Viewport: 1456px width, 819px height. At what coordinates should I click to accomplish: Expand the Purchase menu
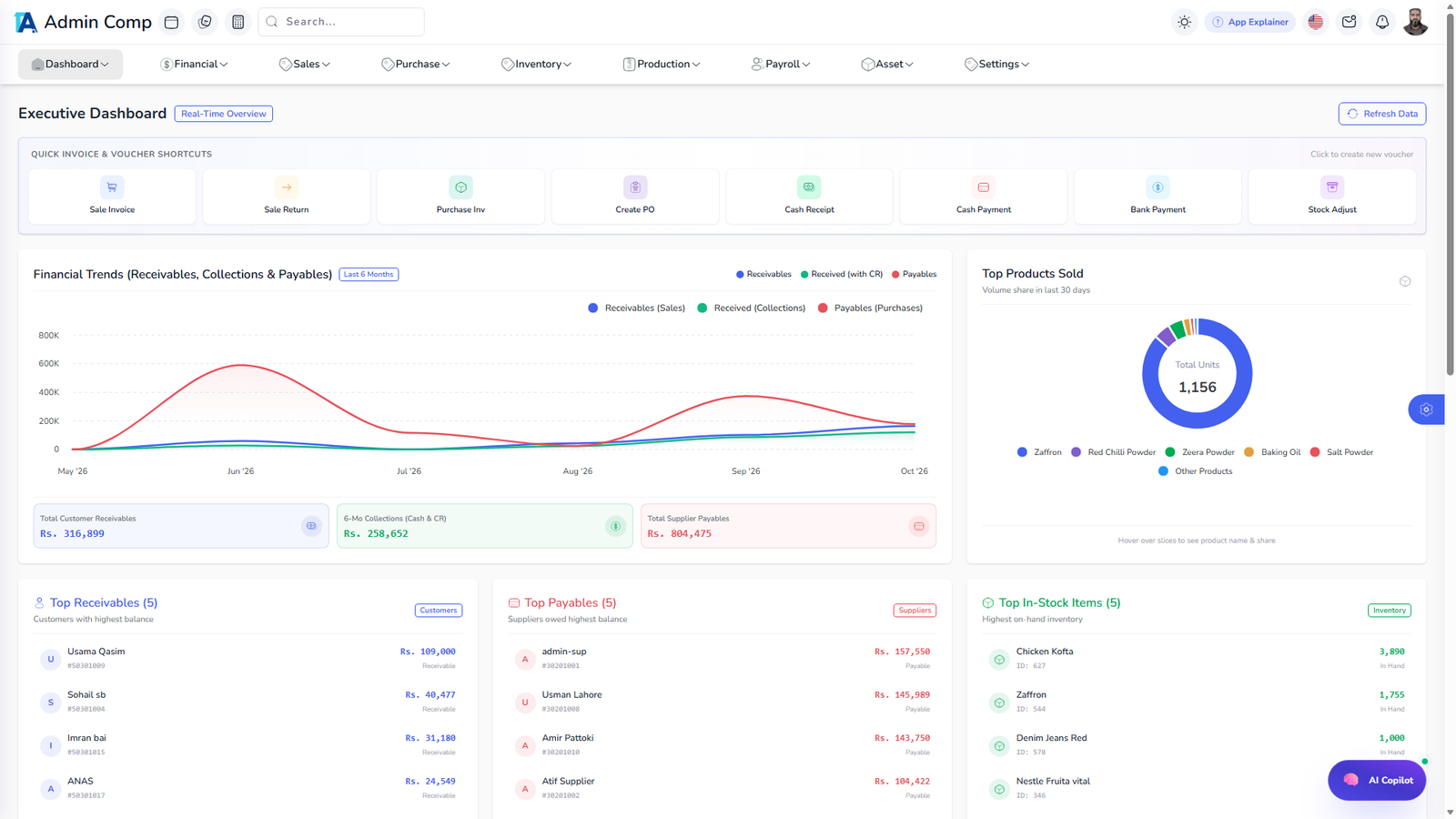415,65
